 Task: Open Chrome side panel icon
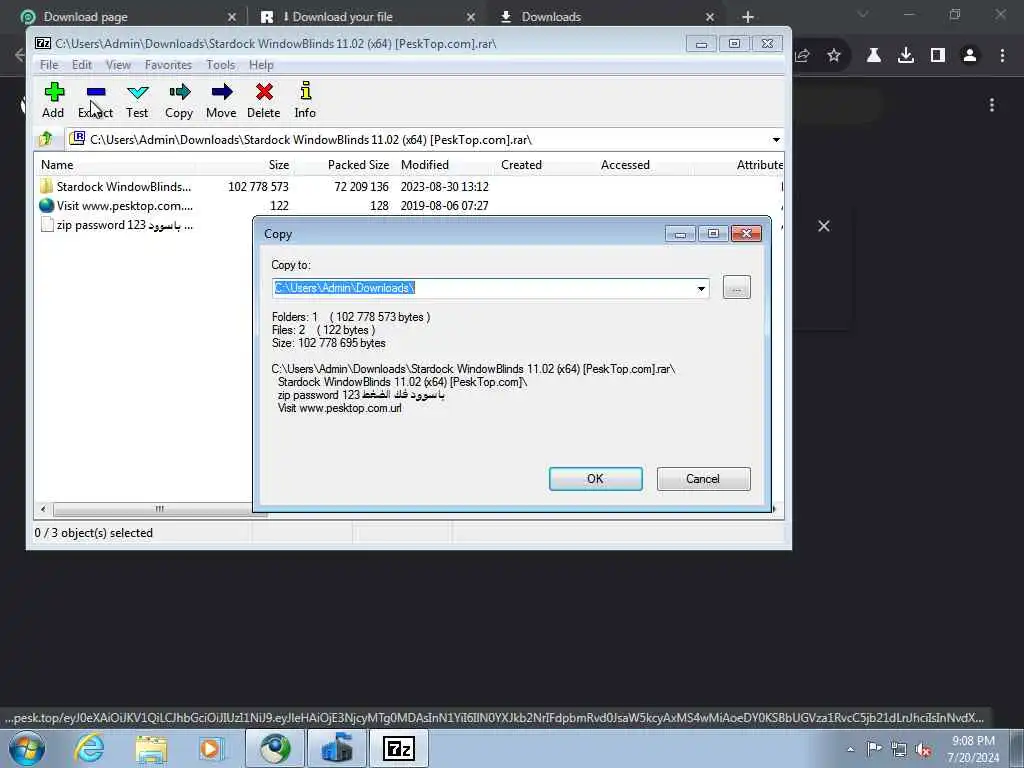[937, 56]
